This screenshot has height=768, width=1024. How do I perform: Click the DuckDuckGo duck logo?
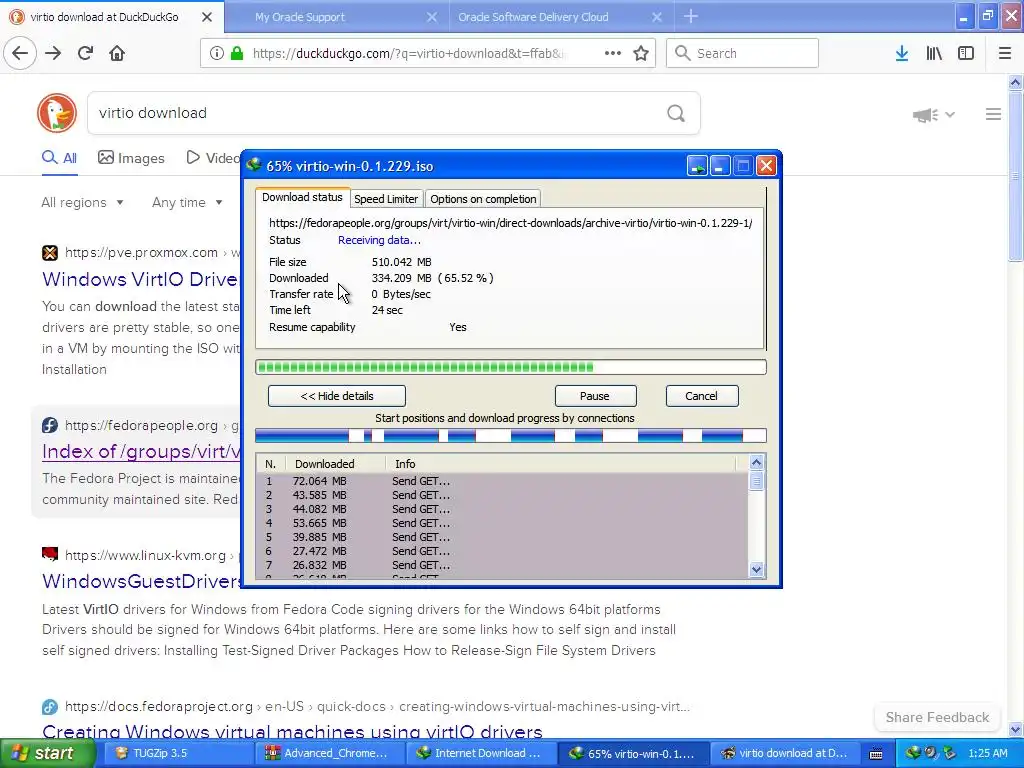pyautogui.click(x=57, y=113)
